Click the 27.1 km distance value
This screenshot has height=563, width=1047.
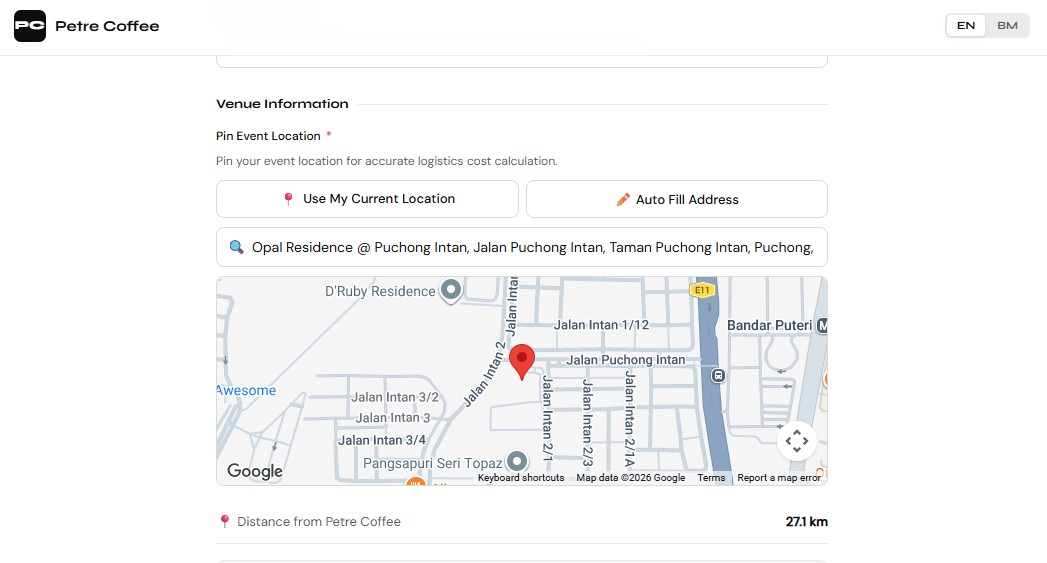tap(807, 522)
